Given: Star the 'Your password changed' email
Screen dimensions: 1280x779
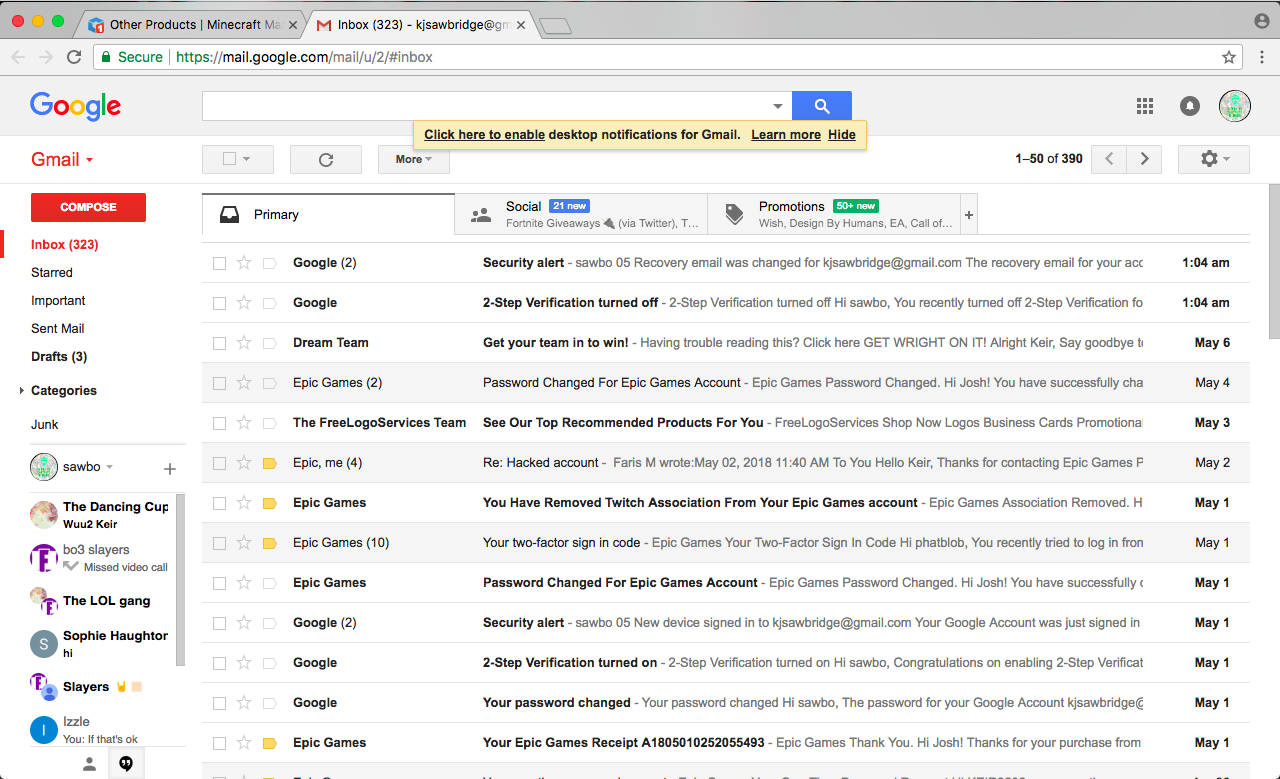Looking at the screenshot, I should click(x=244, y=703).
